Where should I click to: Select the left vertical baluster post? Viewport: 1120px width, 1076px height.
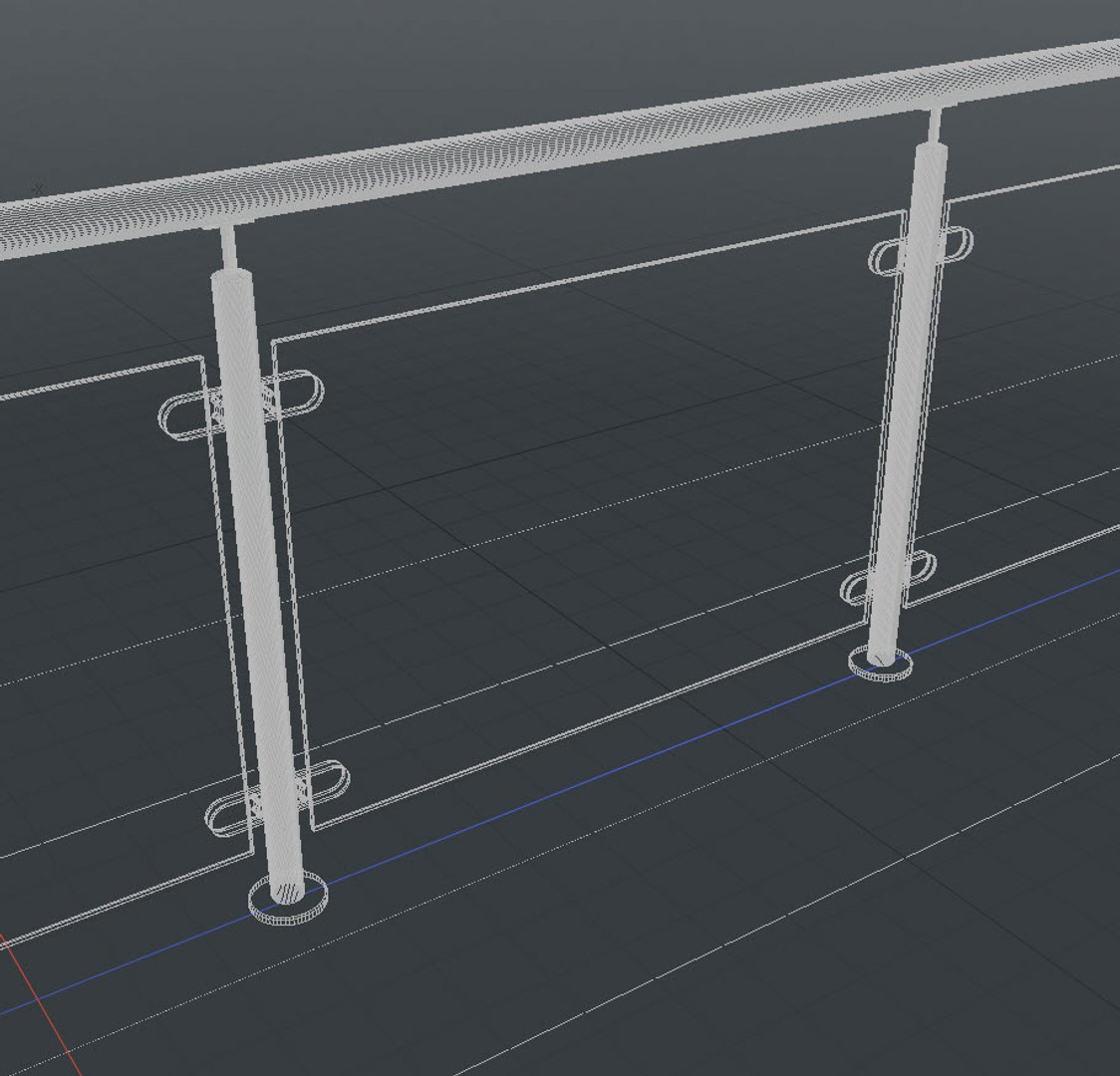click(x=258, y=586)
